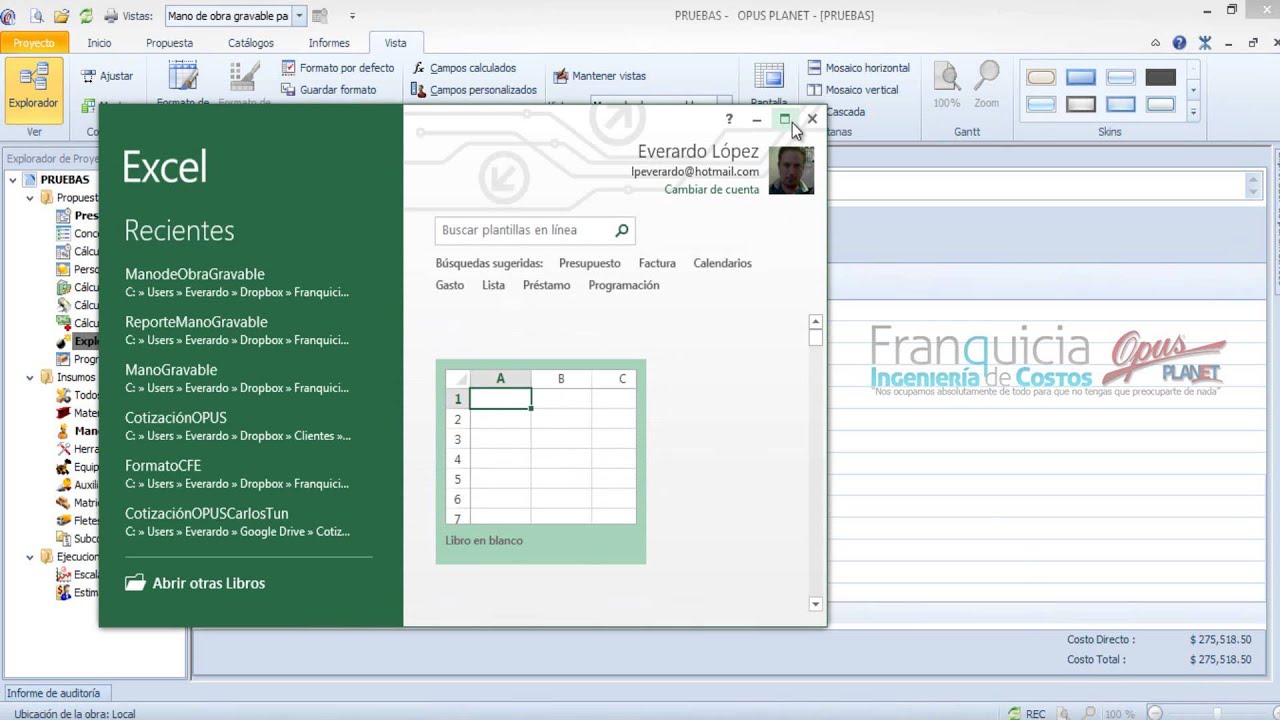Select the Vista ribbon tab
Viewport: 1280px width, 720px height.
[395, 43]
